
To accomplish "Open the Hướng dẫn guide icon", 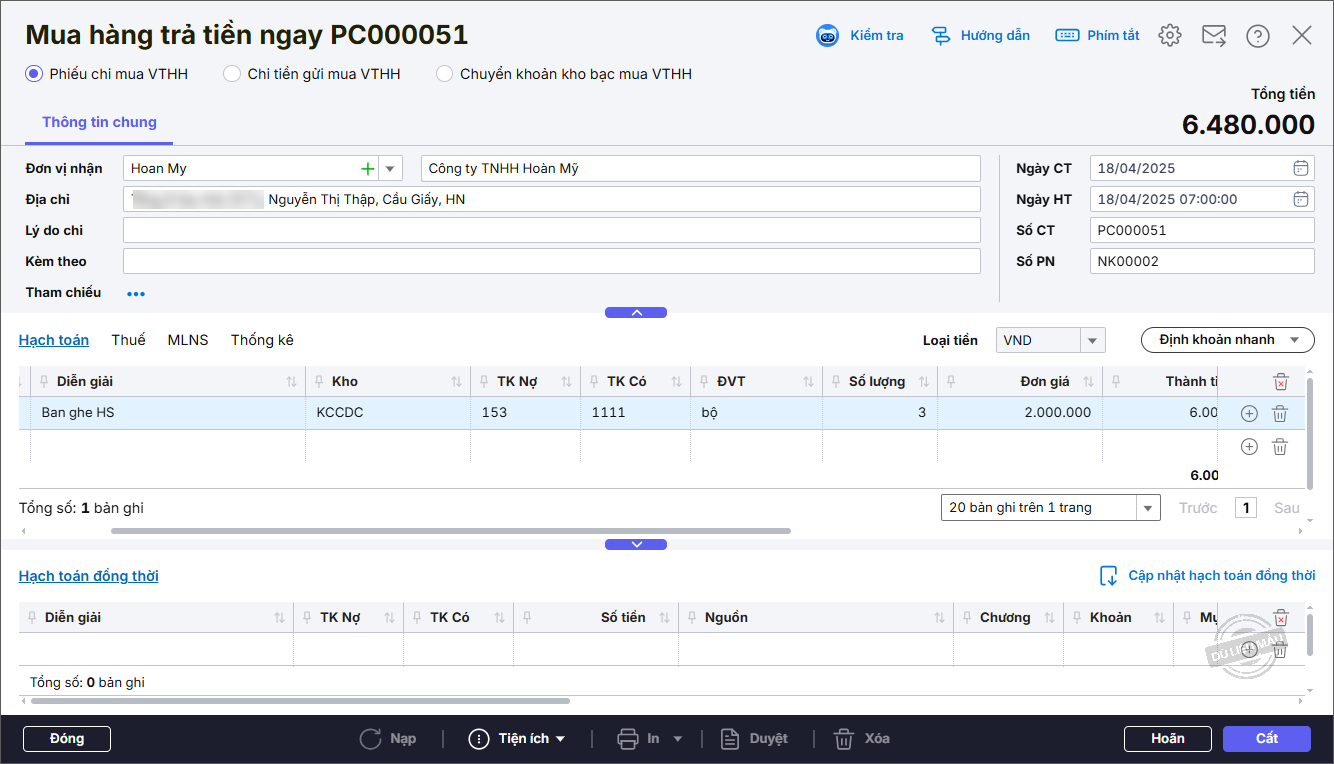I will coord(941,36).
